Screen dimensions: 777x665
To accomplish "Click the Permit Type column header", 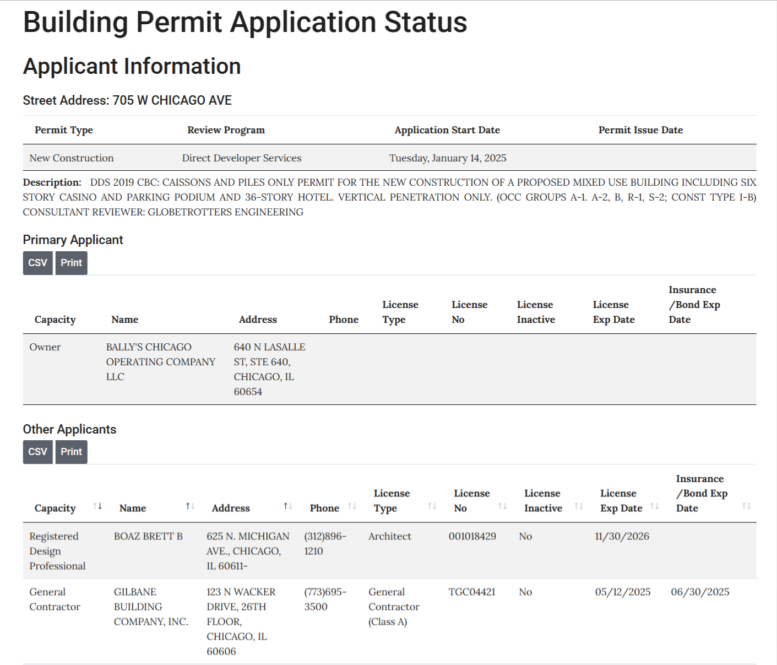I will [x=63, y=130].
